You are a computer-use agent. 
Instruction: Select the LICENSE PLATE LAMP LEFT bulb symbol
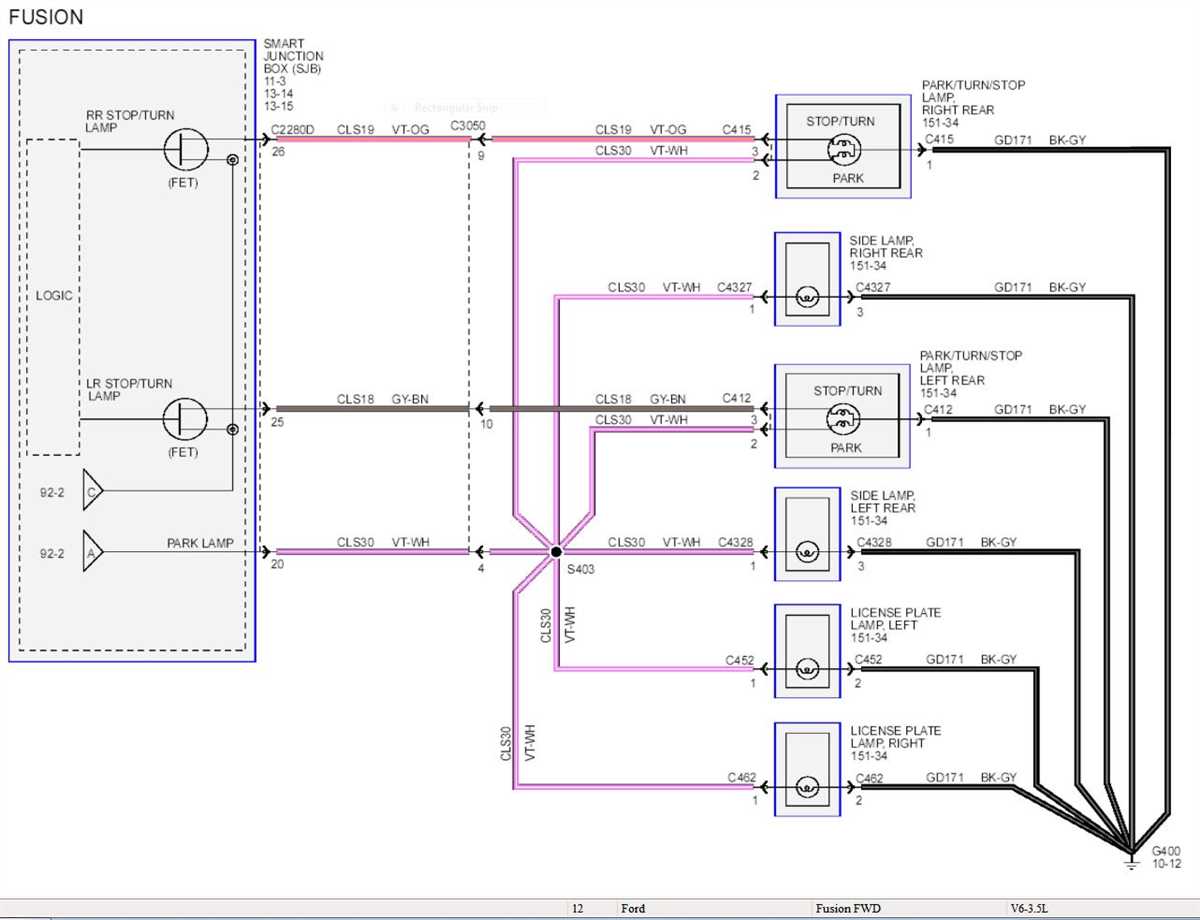click(x=806, y=669)
